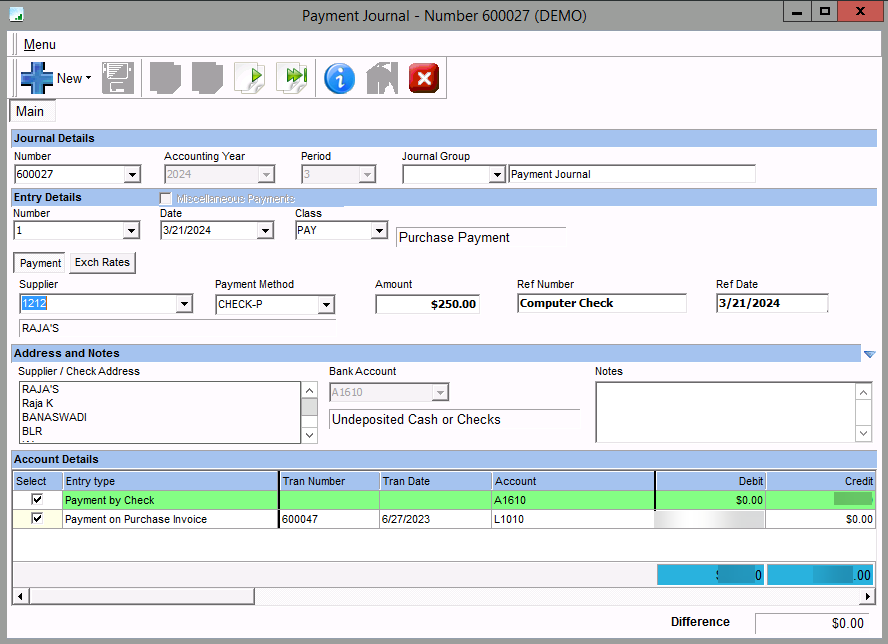Open the Journal Group dropdown
Screen dimensions: 888x644
pos(497,175)
